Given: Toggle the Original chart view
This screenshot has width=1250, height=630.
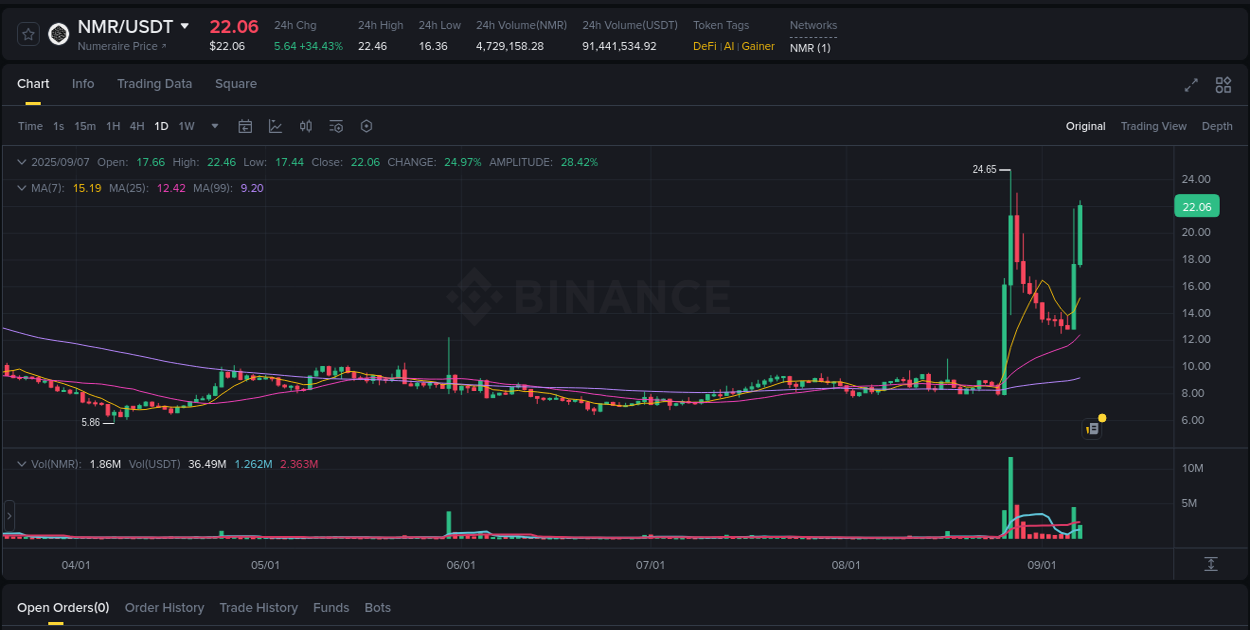Looking at the screenshot, I should [x=1085, y=126].
